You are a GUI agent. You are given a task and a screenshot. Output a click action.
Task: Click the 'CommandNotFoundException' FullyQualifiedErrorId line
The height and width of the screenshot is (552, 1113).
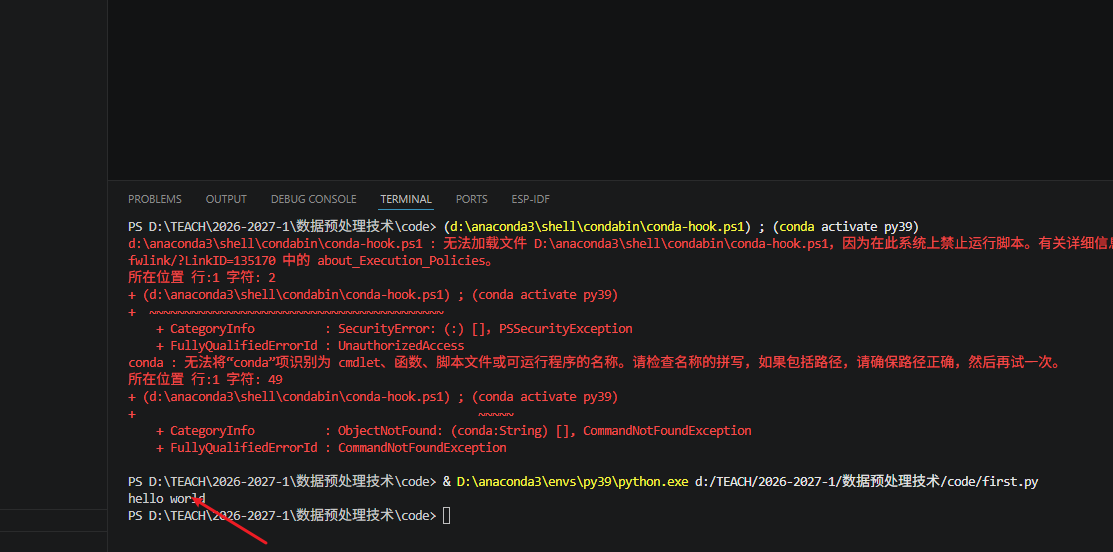point(331,448)
